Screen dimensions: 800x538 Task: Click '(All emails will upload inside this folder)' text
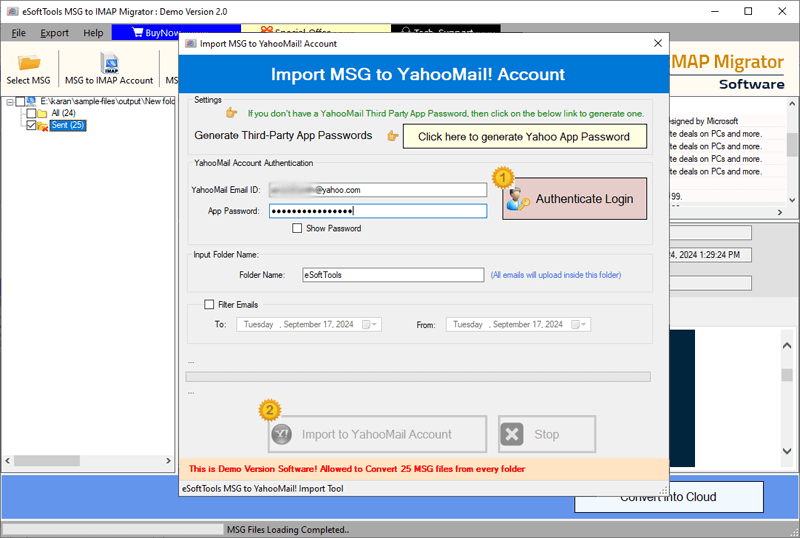(x=556, y=275)
